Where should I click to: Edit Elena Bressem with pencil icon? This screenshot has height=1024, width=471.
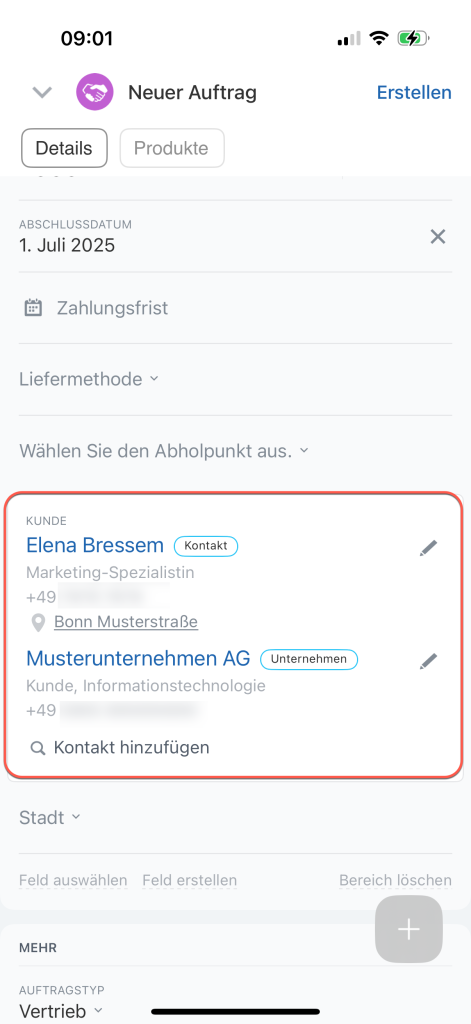pos(429,548)
